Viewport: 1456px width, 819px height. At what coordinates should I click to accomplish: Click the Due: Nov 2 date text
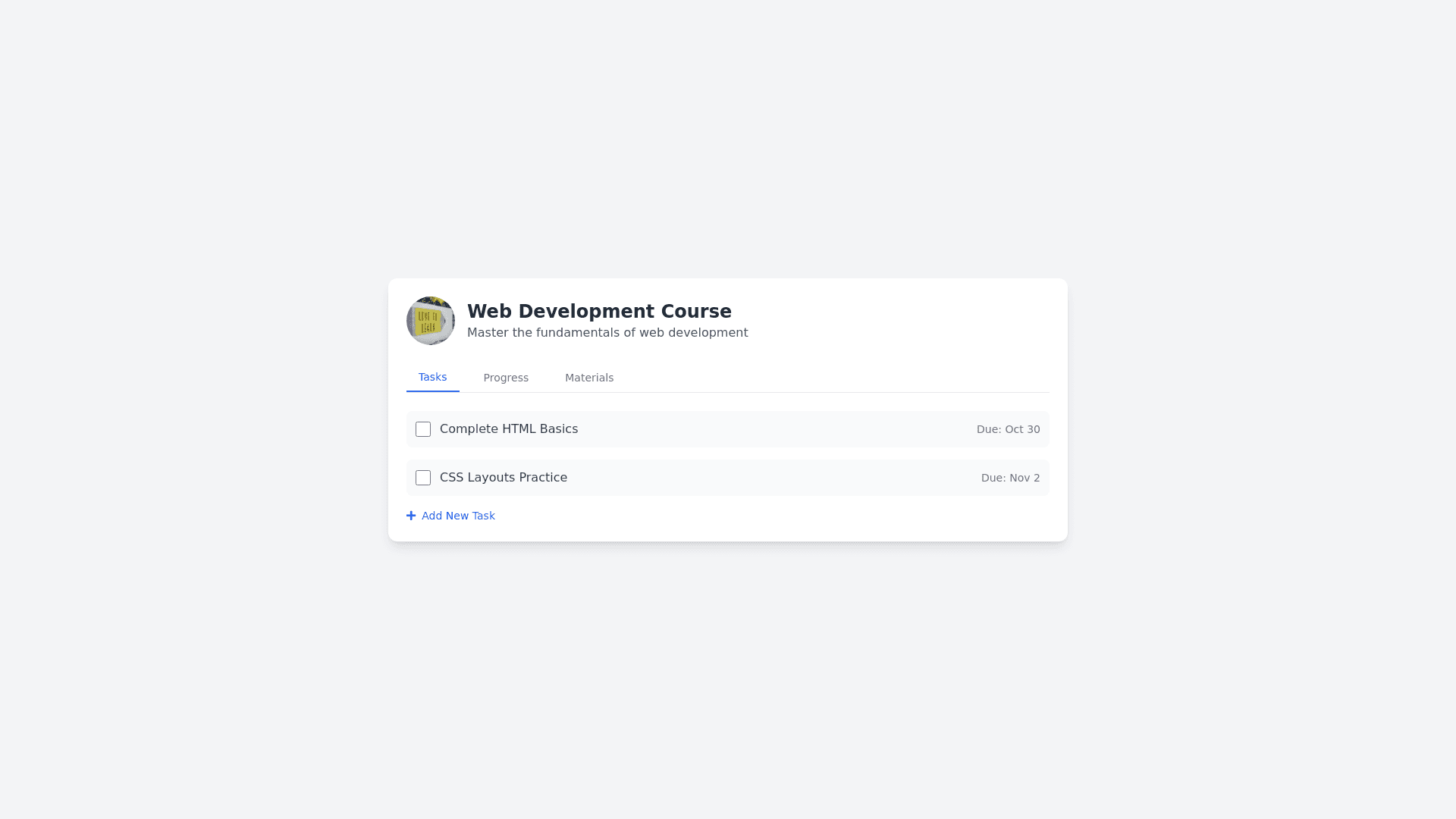1010,478
